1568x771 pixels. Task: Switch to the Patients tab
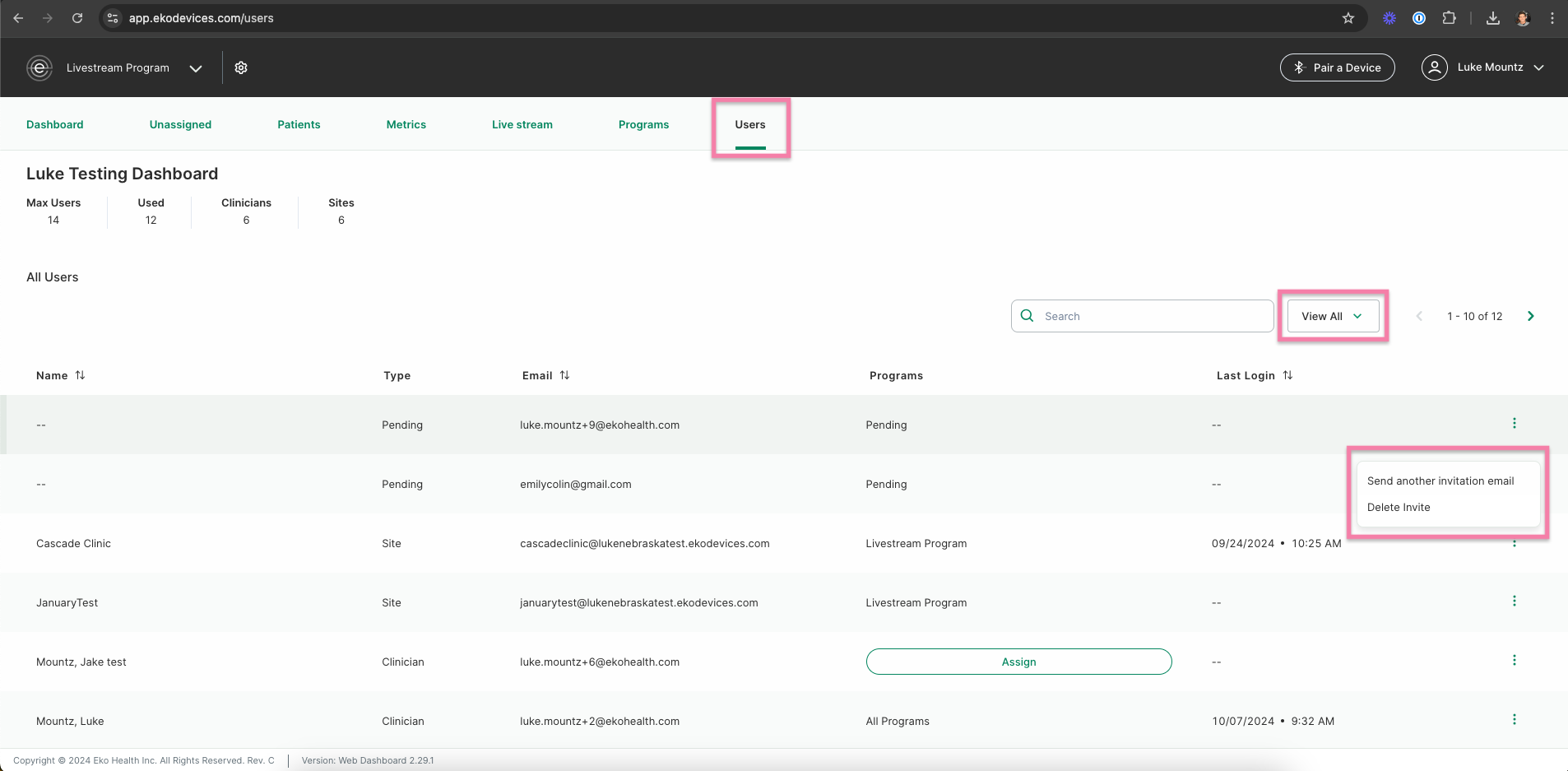(x=299, y=124)
